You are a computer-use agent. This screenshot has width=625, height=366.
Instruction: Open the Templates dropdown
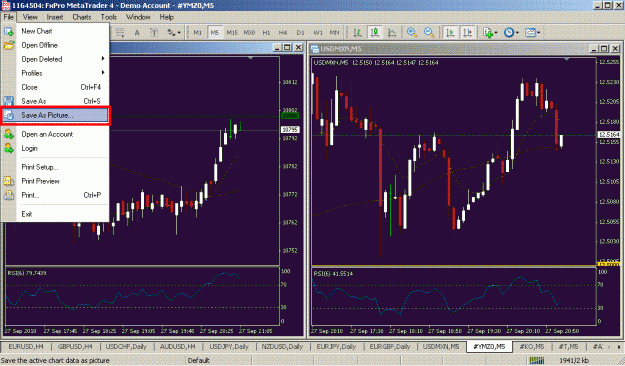(533, 33)
